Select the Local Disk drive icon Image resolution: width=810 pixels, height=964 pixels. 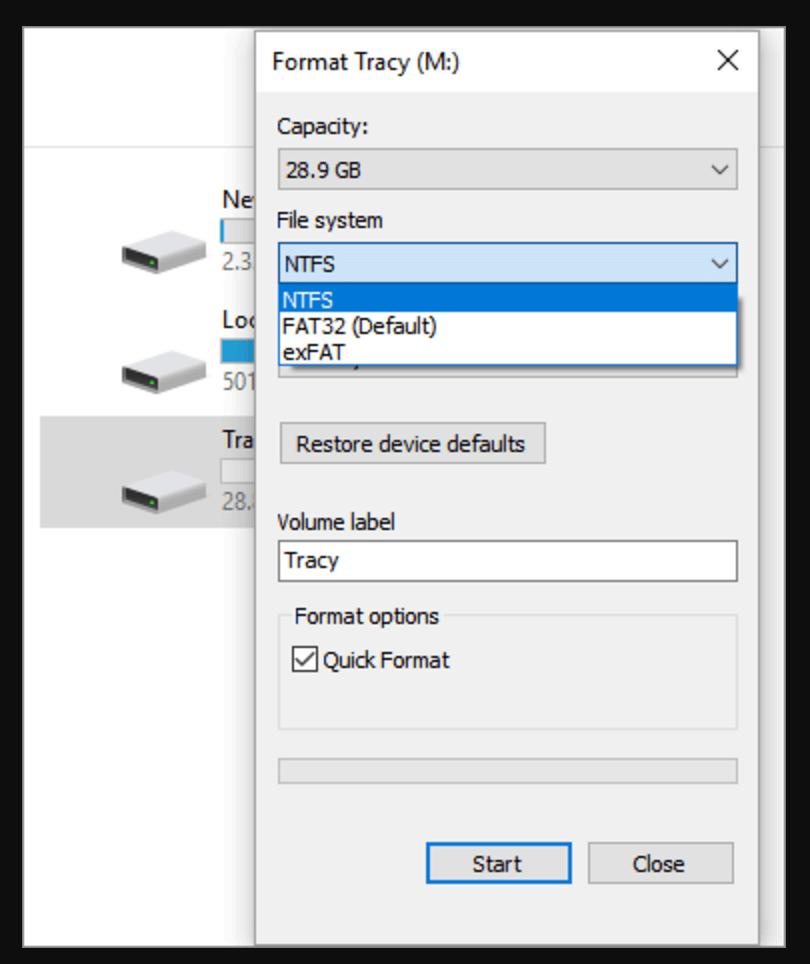pos(160,372)
